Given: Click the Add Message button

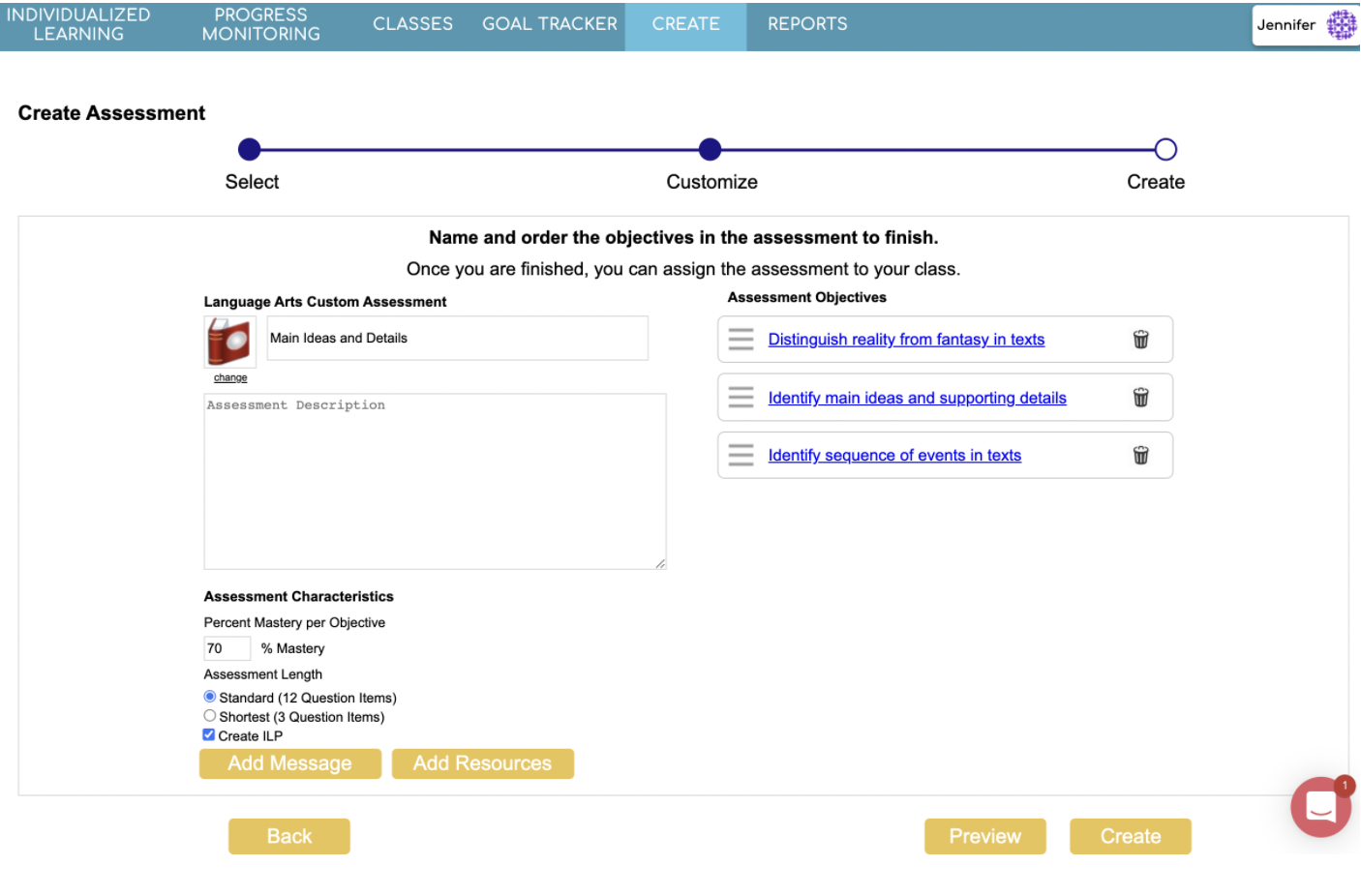Looking at the screenshot, I should point(289,763).
